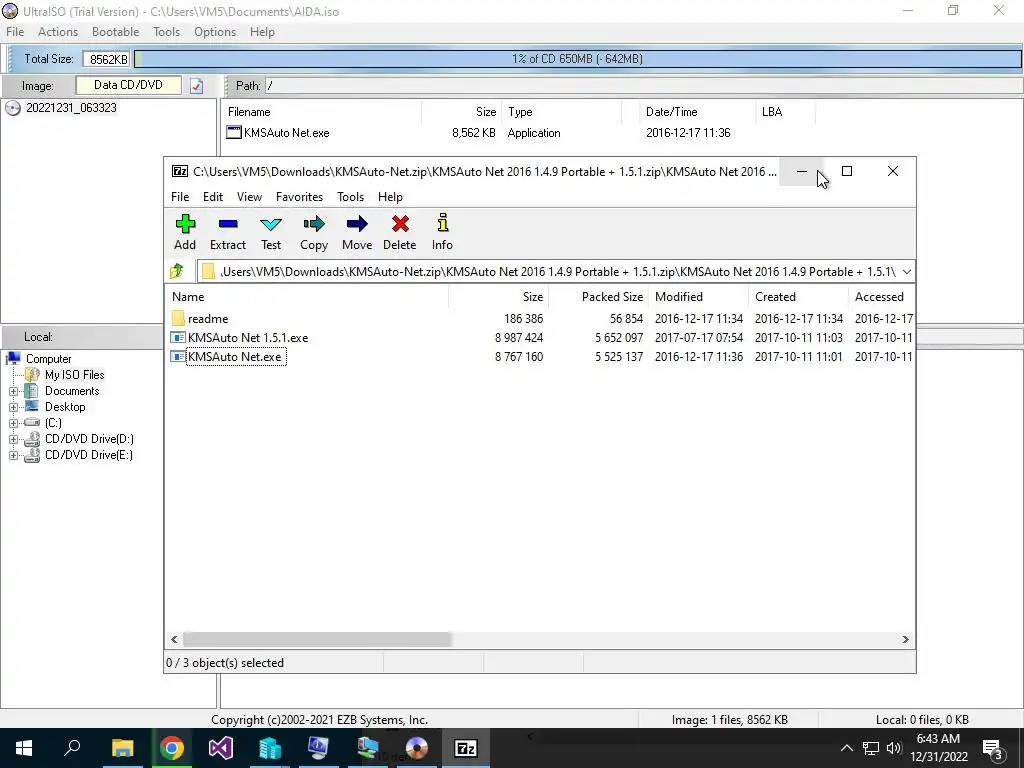Click volume speaker tray icon
Image resolution: width=1024 pixels, height=768 pixels.
[x=894, y=748]
